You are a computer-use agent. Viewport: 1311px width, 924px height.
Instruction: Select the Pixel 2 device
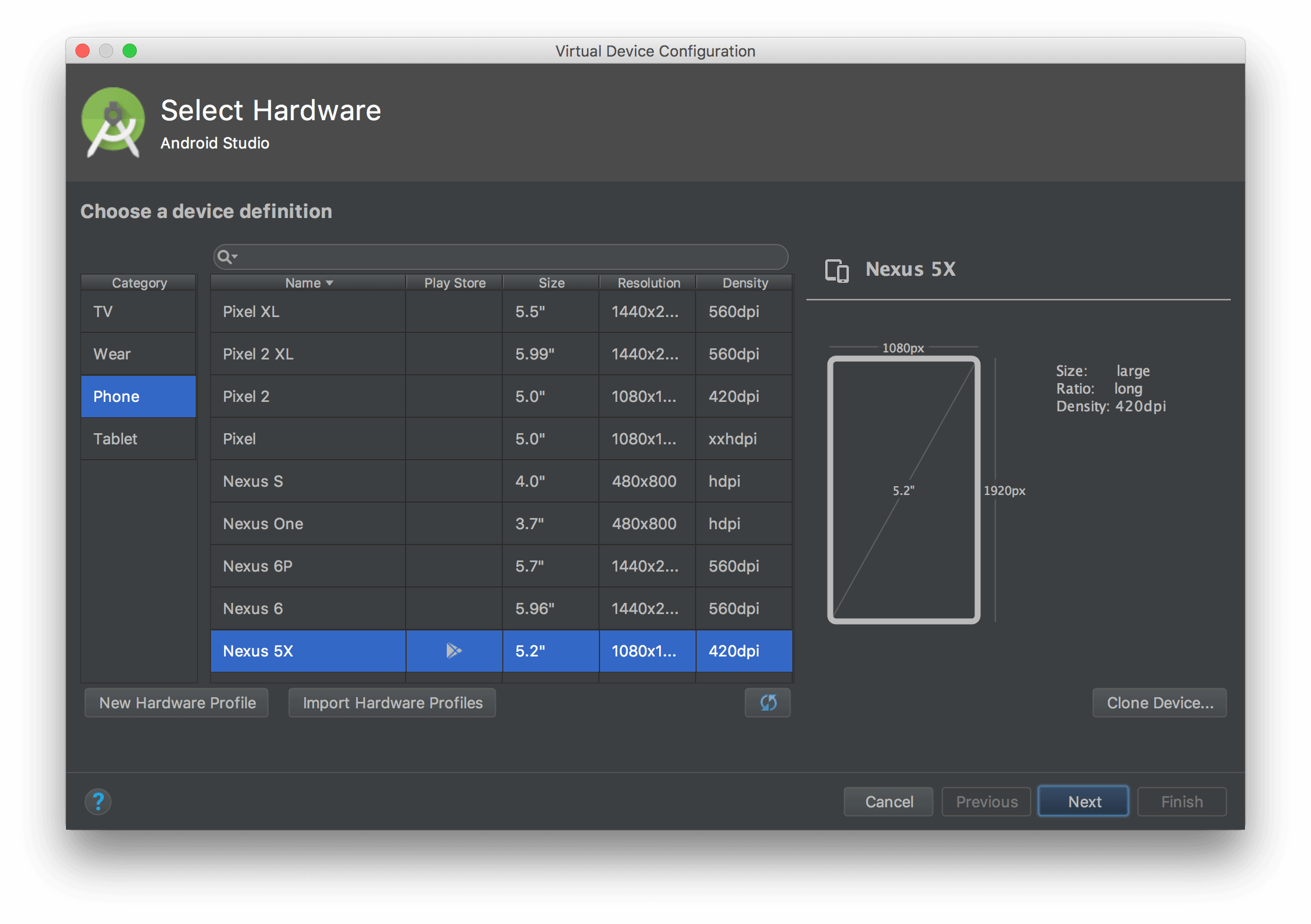502,397
